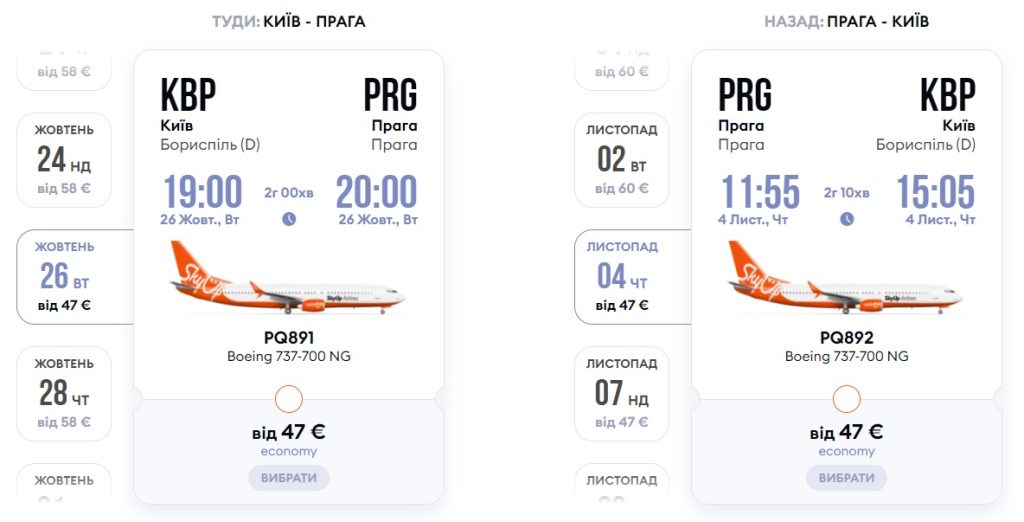
Task: Choose departure date Жовтень 28 чт
Action: tap(64, 393)
